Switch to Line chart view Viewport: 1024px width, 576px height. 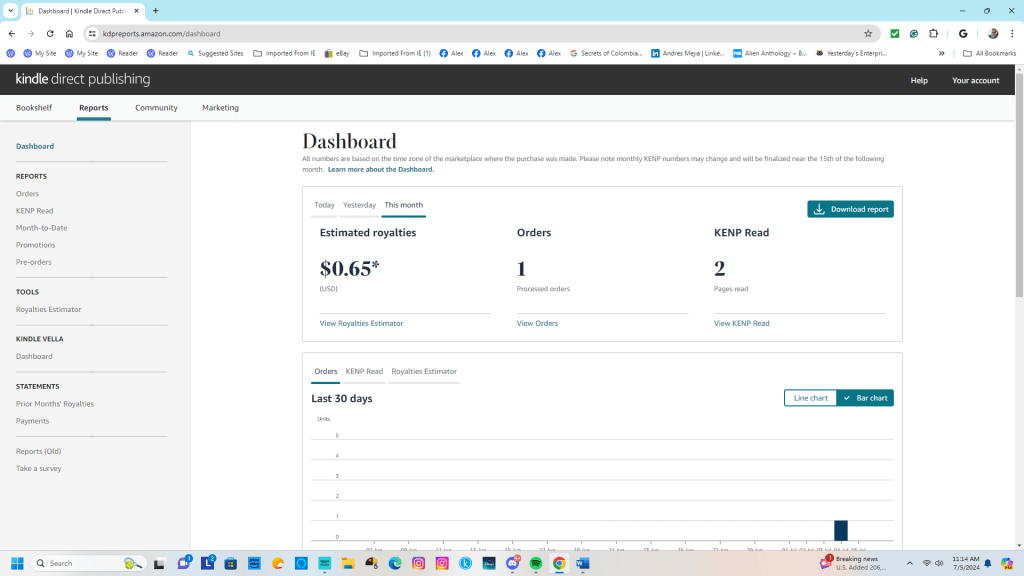point(810,398)
